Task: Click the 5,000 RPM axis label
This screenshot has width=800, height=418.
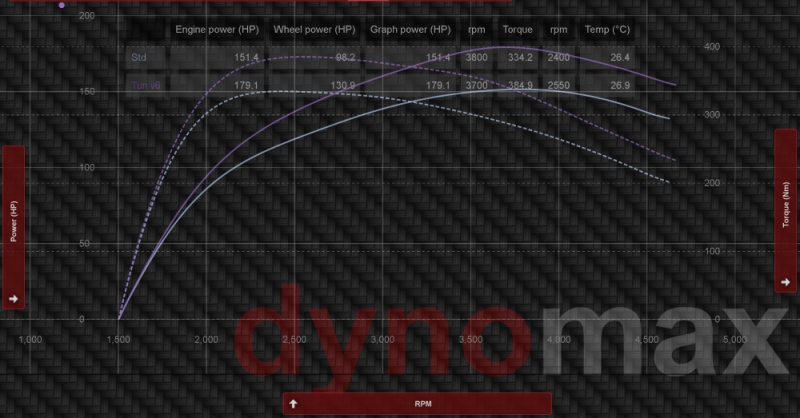Action: [736, 340]
